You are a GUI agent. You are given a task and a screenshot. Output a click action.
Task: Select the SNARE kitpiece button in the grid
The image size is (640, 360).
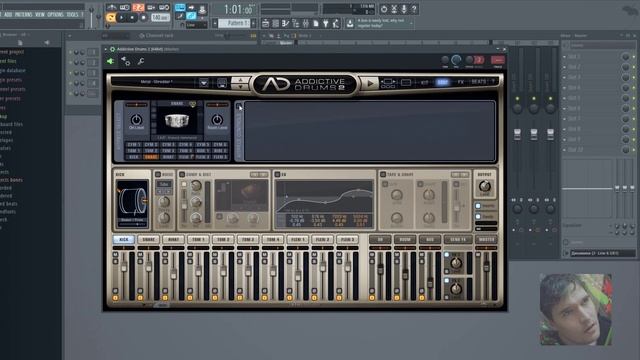(x=151, y=157)
